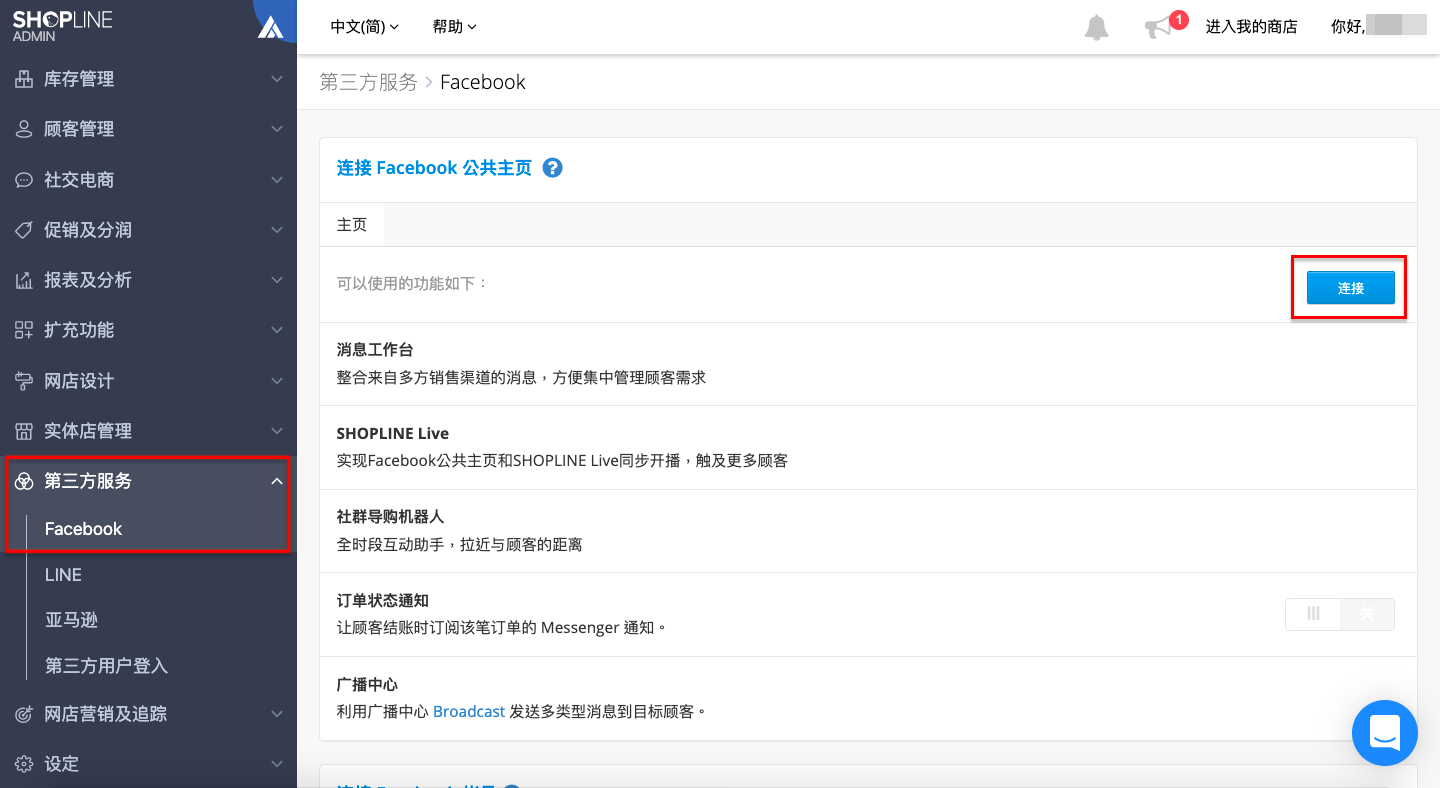
Task: Expand the 网店营销及追踪 menu chevron
Action: click(277, 714)
